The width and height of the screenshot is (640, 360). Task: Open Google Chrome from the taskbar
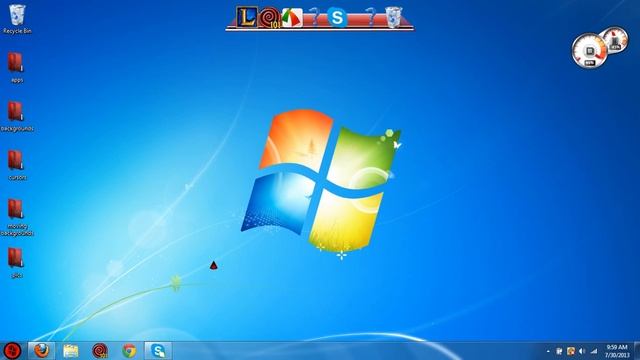(x=129, y=351)
